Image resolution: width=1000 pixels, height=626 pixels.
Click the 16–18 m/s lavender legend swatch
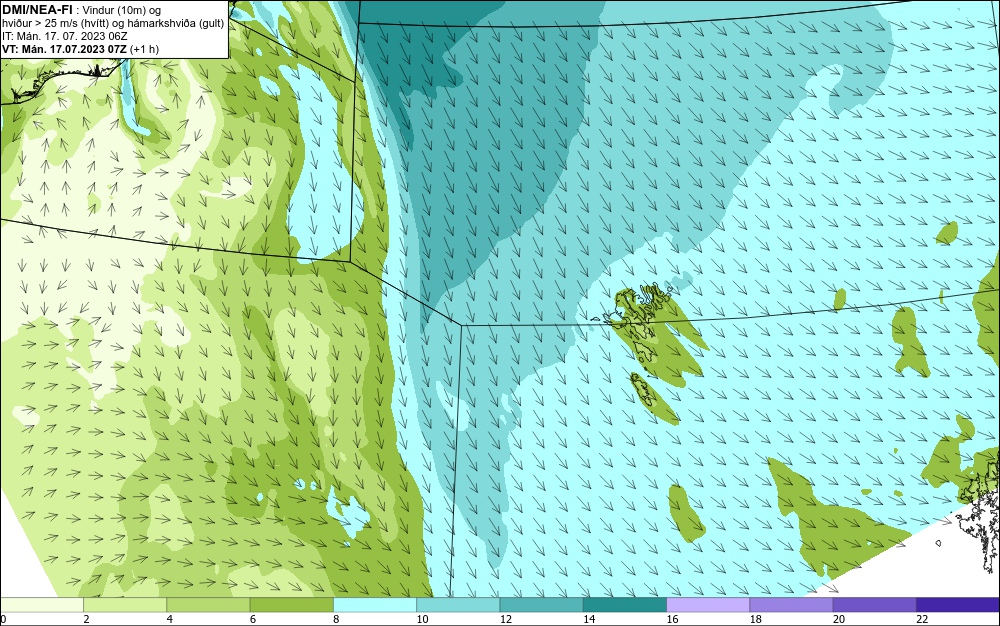click(x=708, y=604)
